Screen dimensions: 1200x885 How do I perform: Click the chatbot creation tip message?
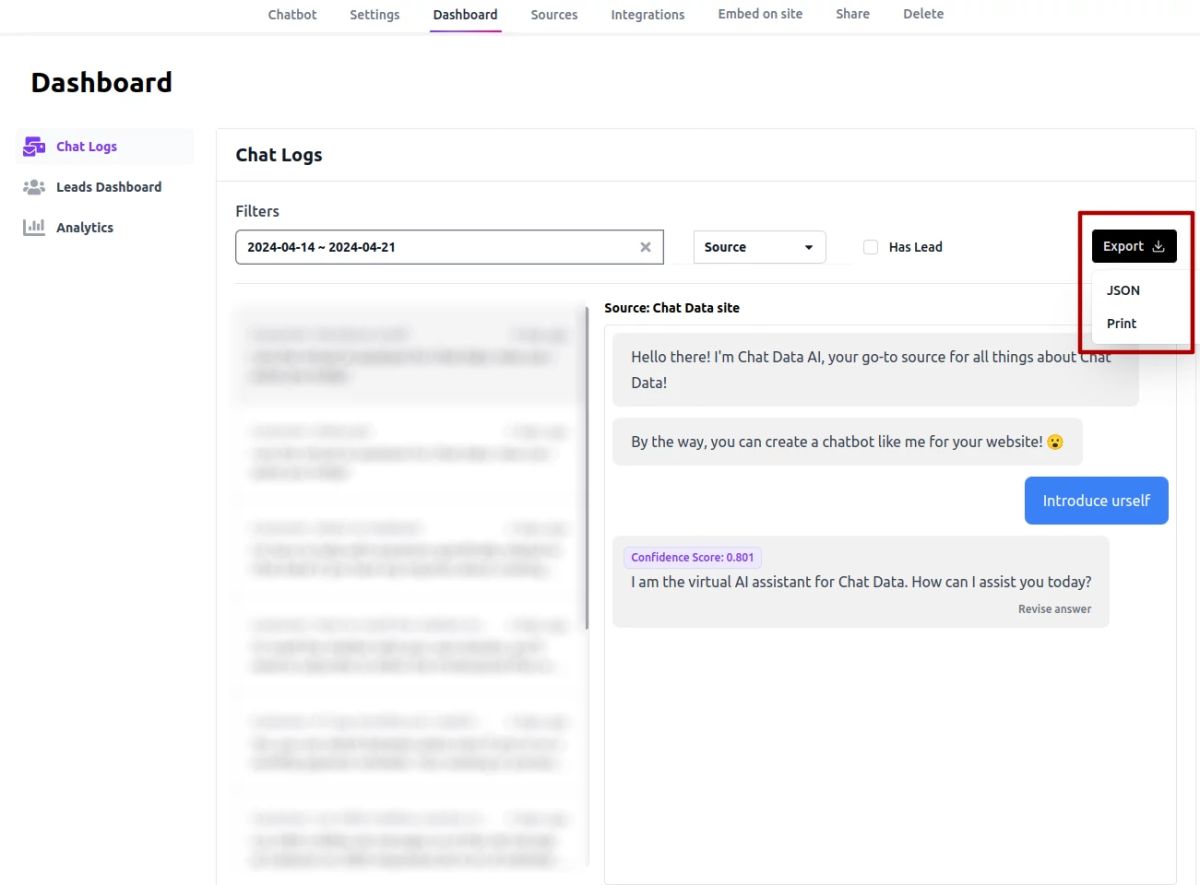847,441
